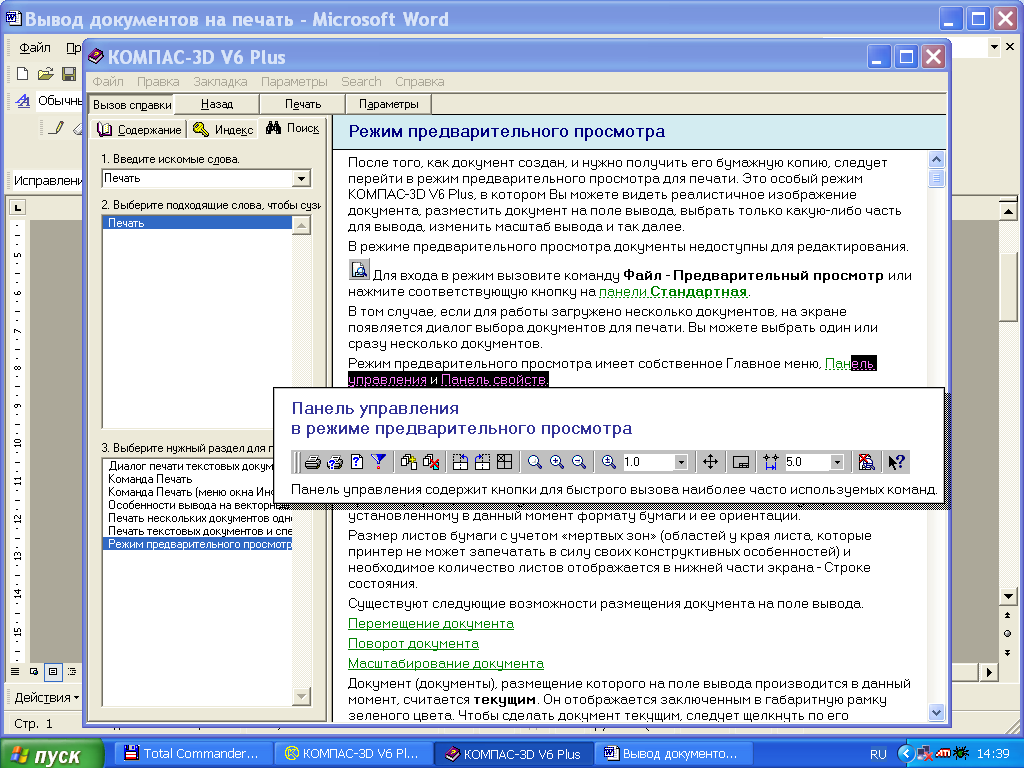Follow the 'панели Стандартная' link
1024x768 pixels.
[x=673, y=291]
